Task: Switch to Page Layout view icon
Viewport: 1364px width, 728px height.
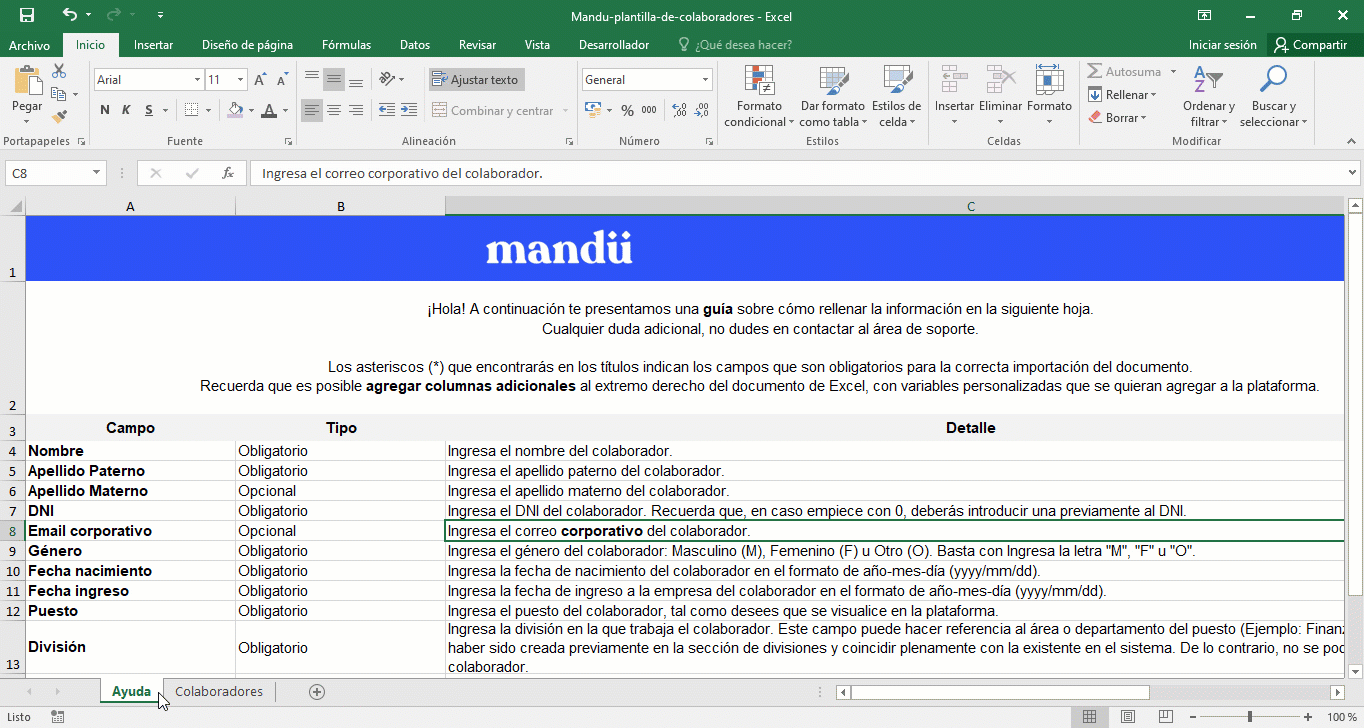Action: [x=1128, y=717]
